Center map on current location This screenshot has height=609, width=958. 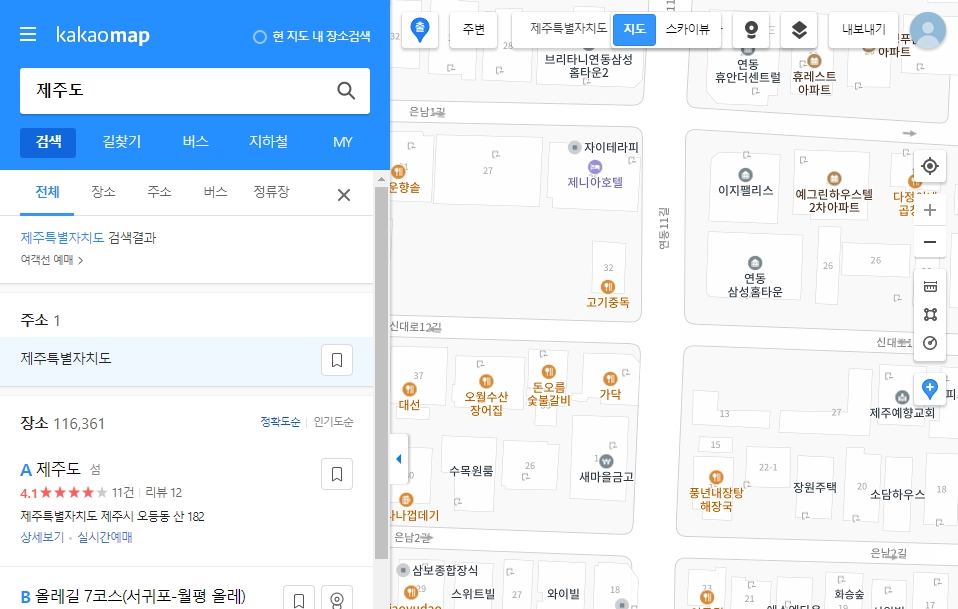(x=930, y=166)
